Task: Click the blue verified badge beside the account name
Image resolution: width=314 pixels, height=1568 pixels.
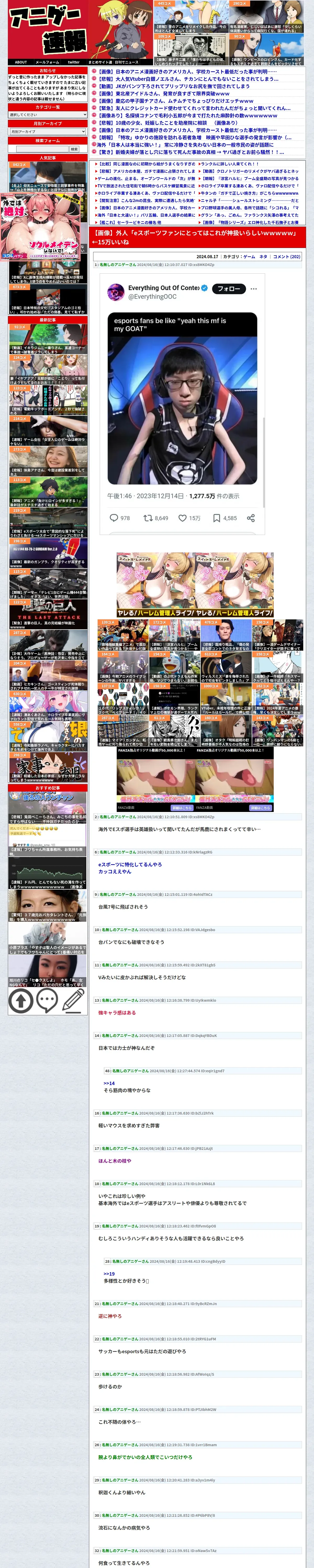Action: [x=204, y=288]
